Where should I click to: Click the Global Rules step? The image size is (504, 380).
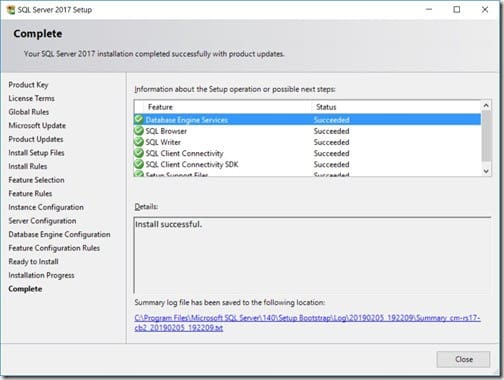29,112
